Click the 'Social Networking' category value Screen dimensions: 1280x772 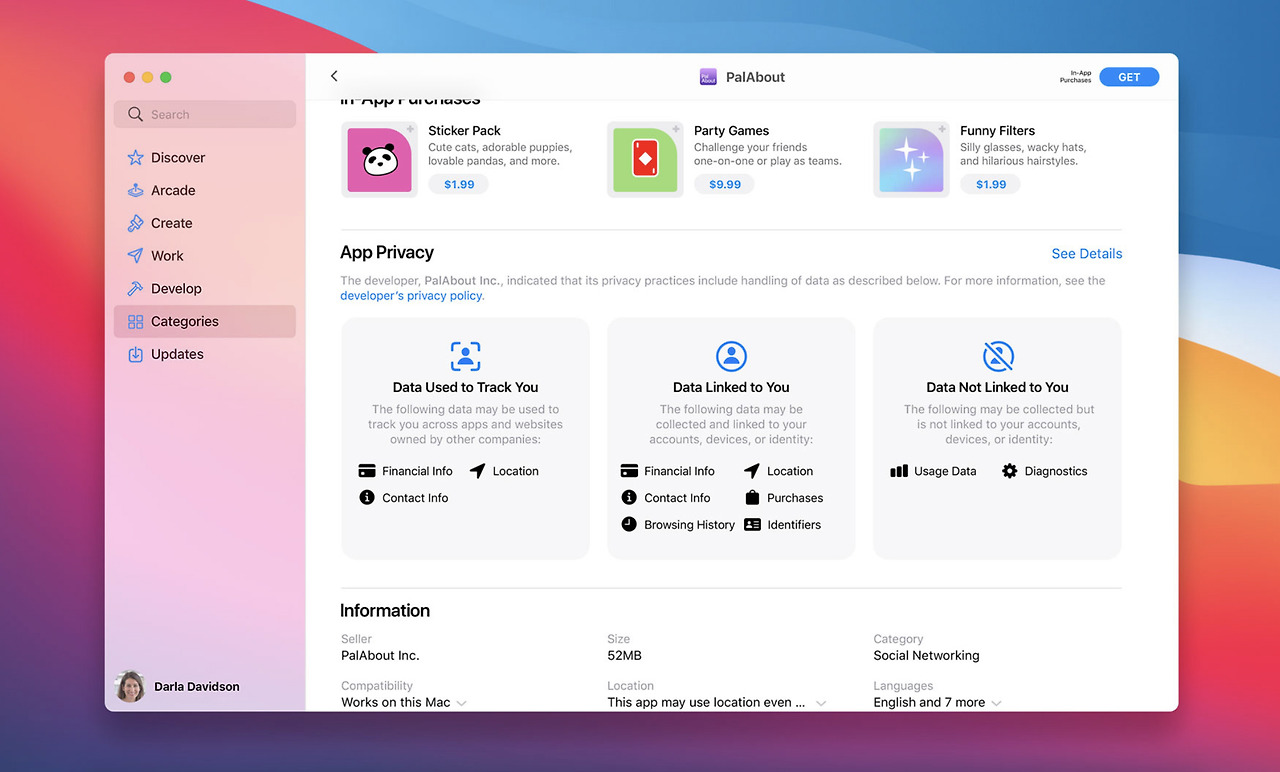tap(927, 656)
